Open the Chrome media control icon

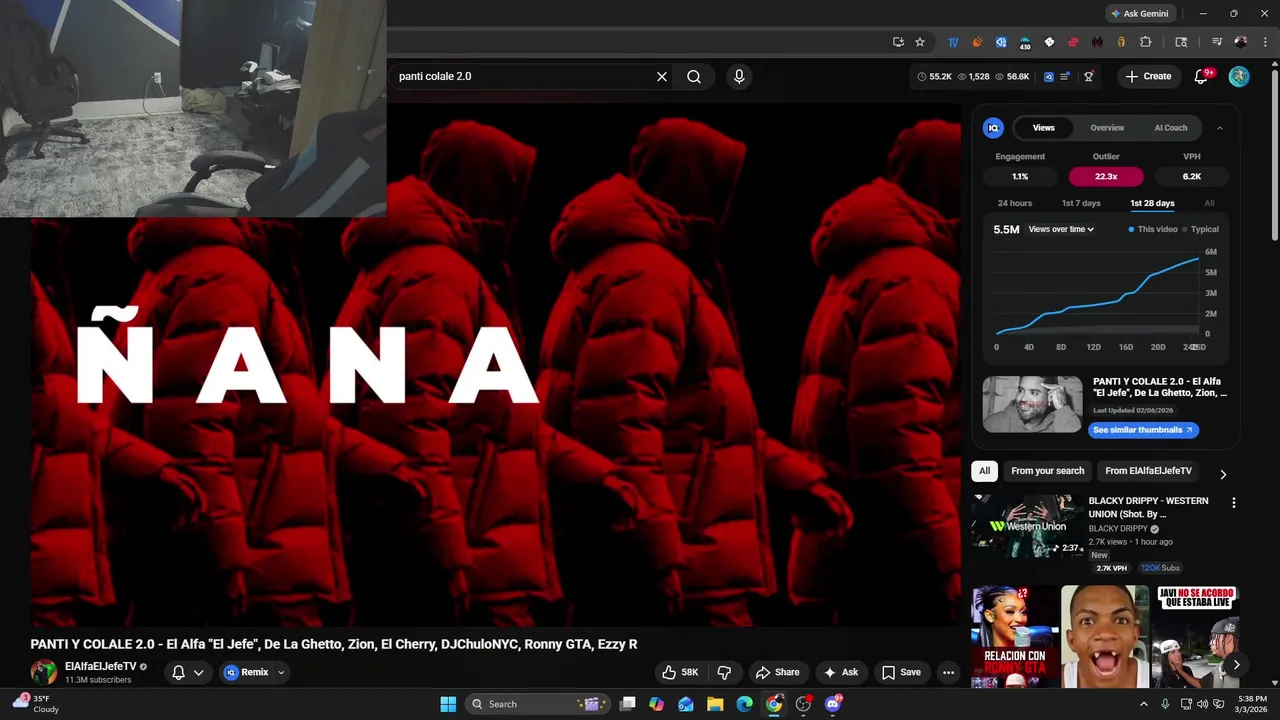click(1217, 42)
